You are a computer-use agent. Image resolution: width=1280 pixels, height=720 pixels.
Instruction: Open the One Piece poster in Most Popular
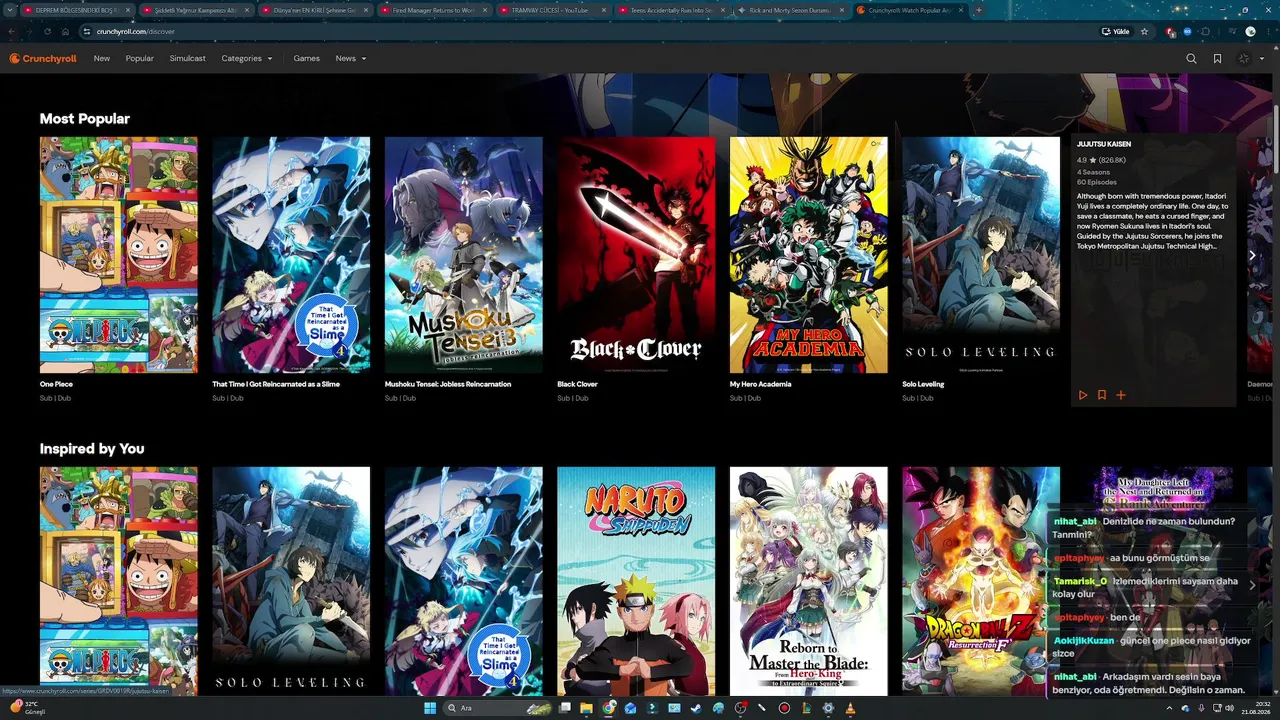(x=119, y=255)
